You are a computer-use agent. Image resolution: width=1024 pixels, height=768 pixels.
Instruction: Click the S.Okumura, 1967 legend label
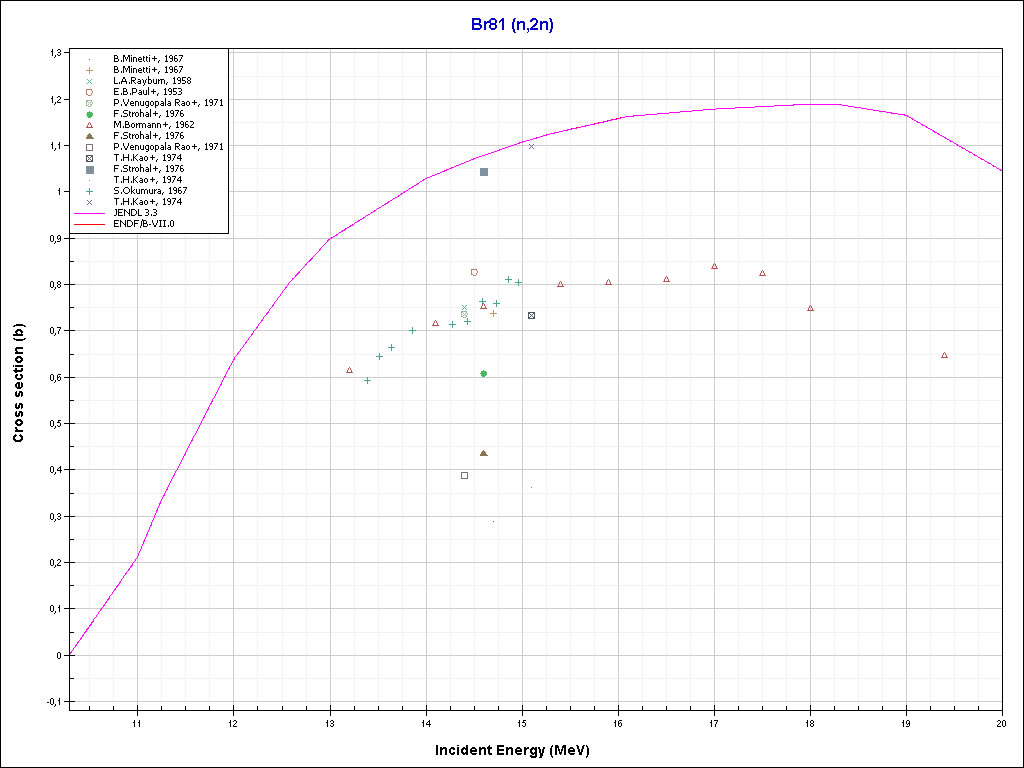point(149,190)
